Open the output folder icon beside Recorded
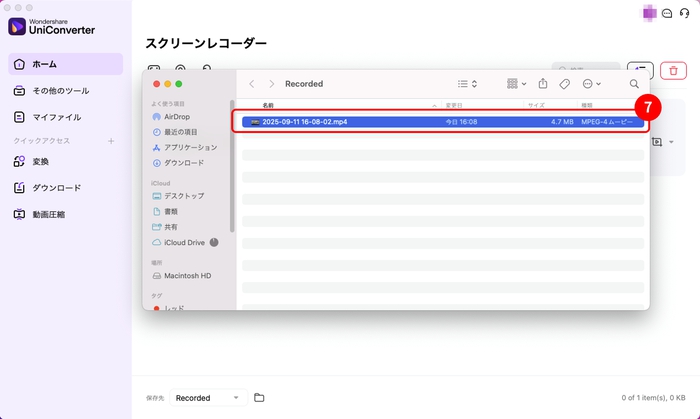 click(x=259, y=398)
